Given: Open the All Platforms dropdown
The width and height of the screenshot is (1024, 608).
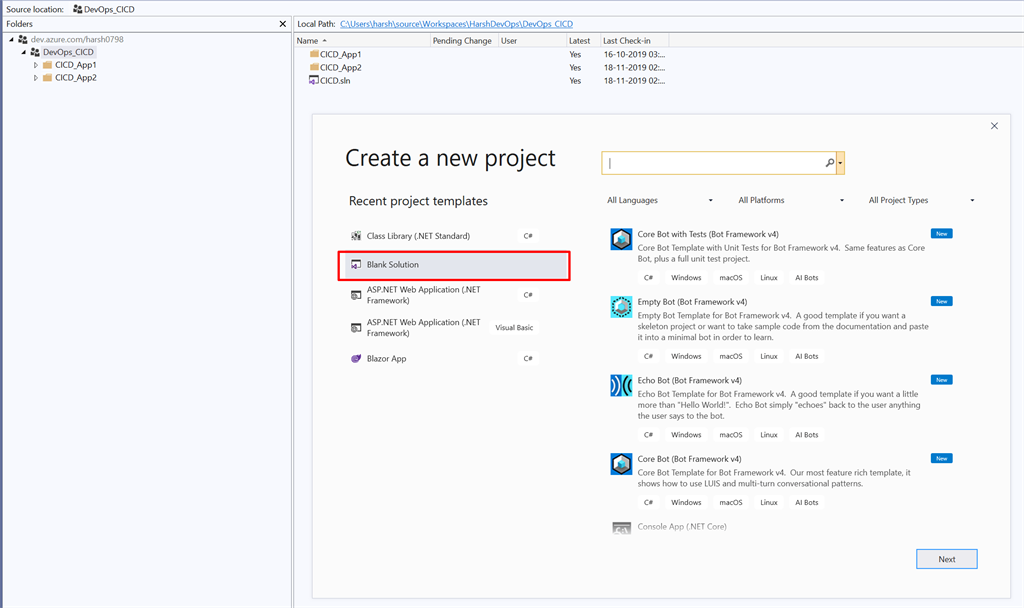Looking at the screenshot, I should pyautogui.click(x=791, y=200).
